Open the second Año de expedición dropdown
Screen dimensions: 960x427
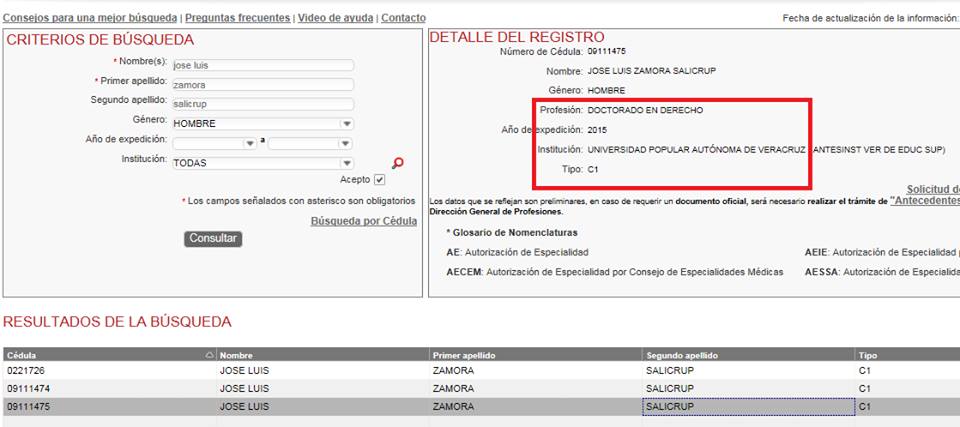346,144
